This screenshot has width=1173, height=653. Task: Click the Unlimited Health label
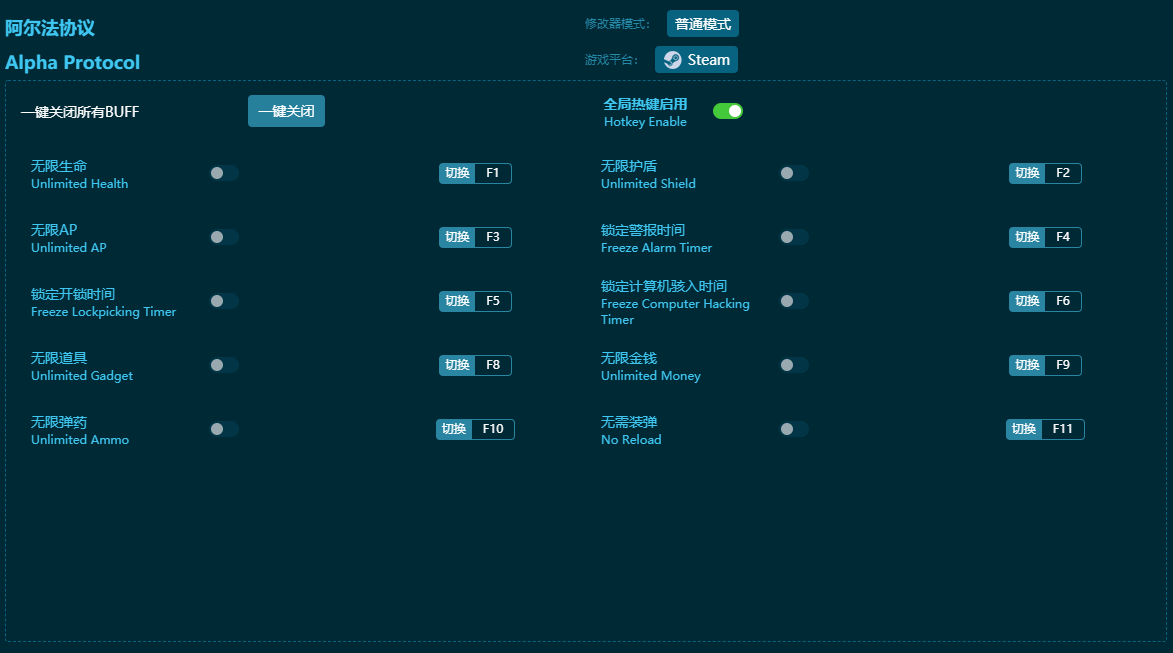(79, 184)
